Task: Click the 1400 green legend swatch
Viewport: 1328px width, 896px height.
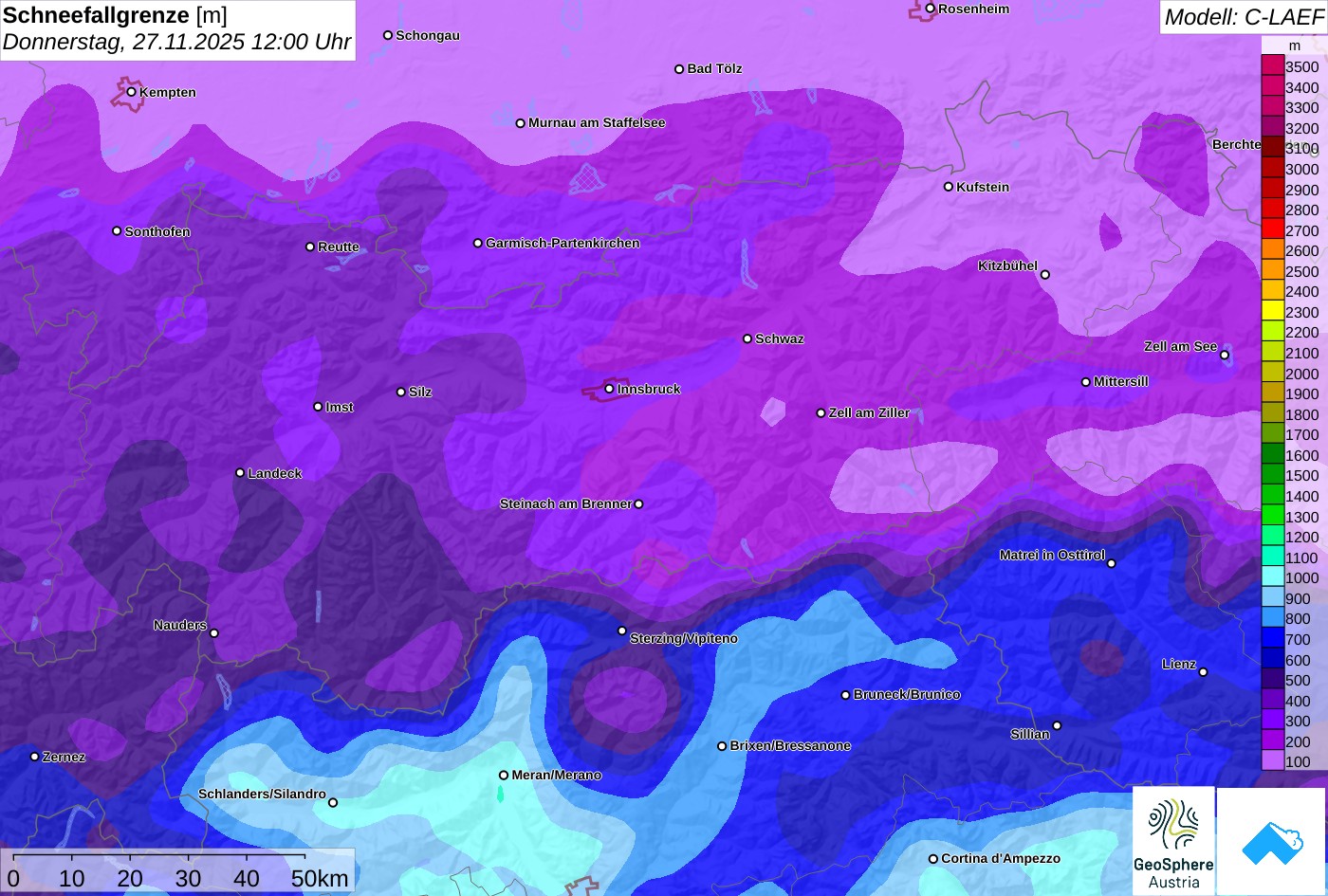Action: 1272,496
